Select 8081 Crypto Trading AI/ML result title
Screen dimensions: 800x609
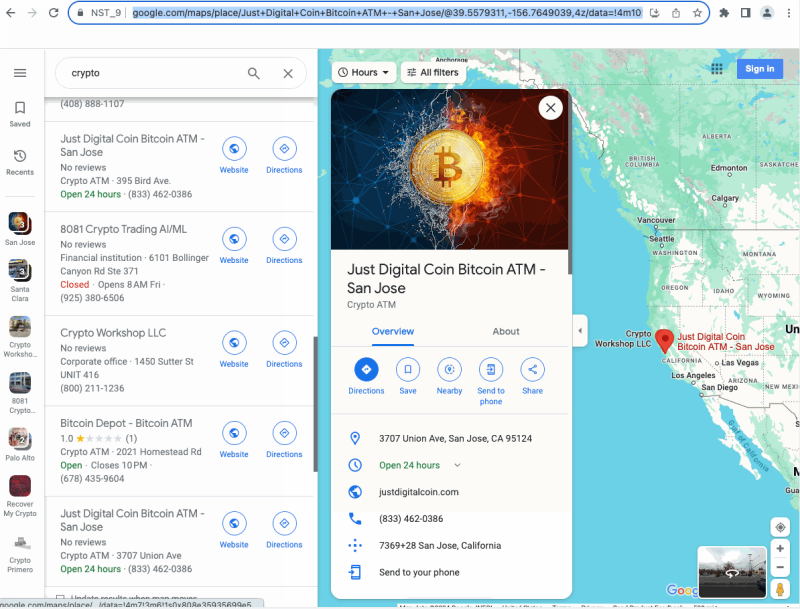[123, 230]
